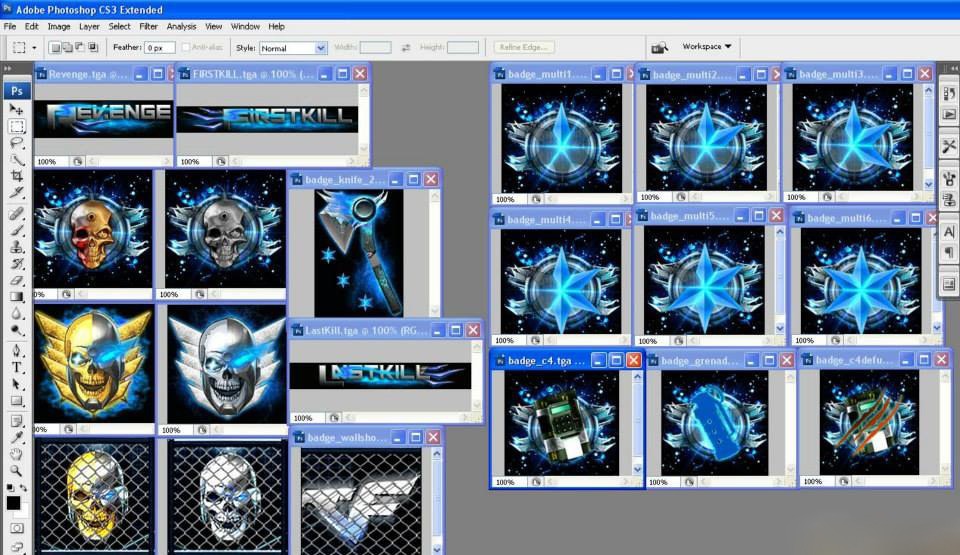The height and width of the screenshot is (555, 960).
Task: Select the Rectangular Marquee tool in toolbox
Action: tap(17, 127)
